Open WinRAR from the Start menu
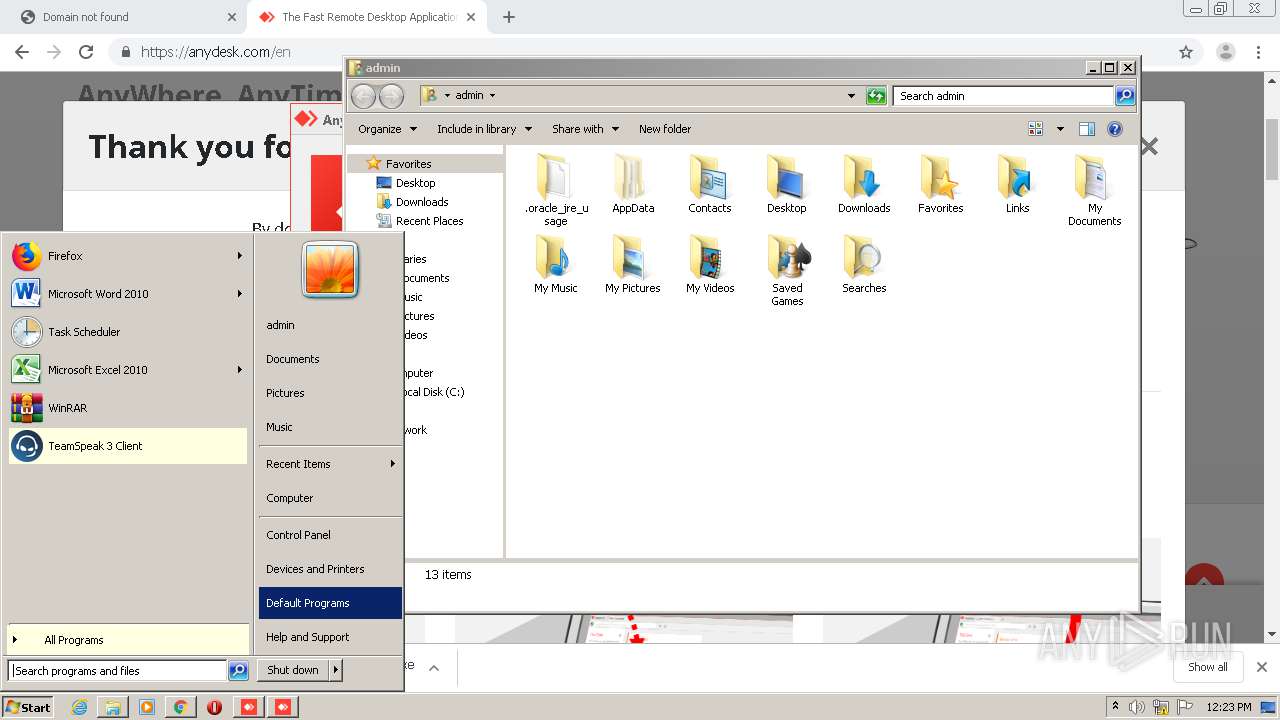Image resolution: width=1280 pixels, height=720 pixels. point(127,408)
